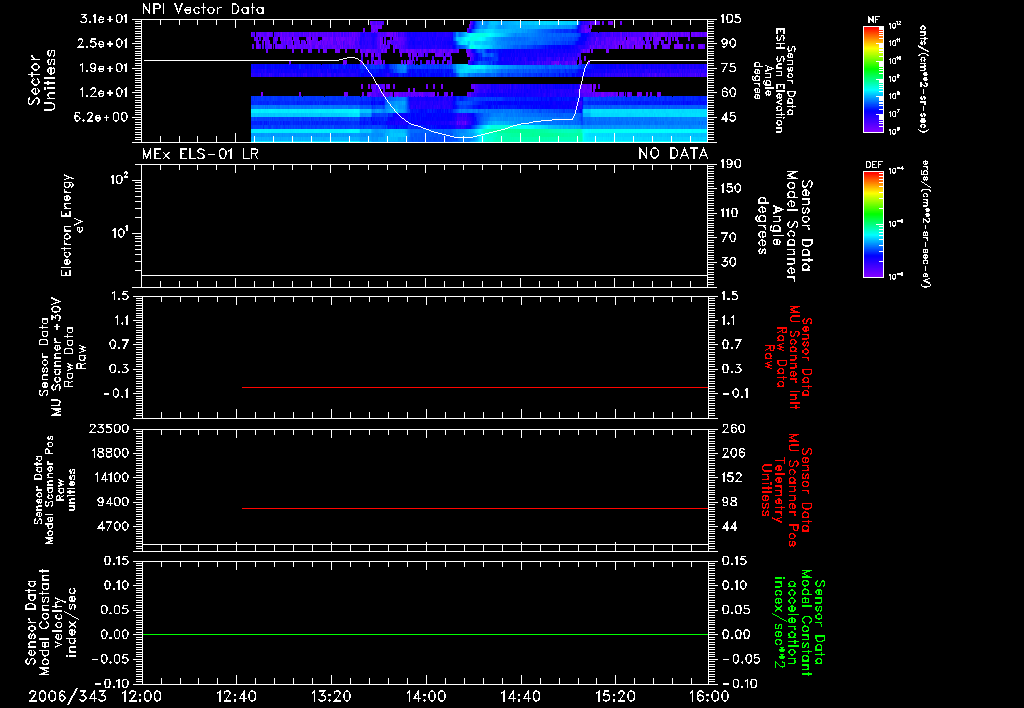Click the 'cnts/(cm**2-sr-sec)' units label

point(923,78)
